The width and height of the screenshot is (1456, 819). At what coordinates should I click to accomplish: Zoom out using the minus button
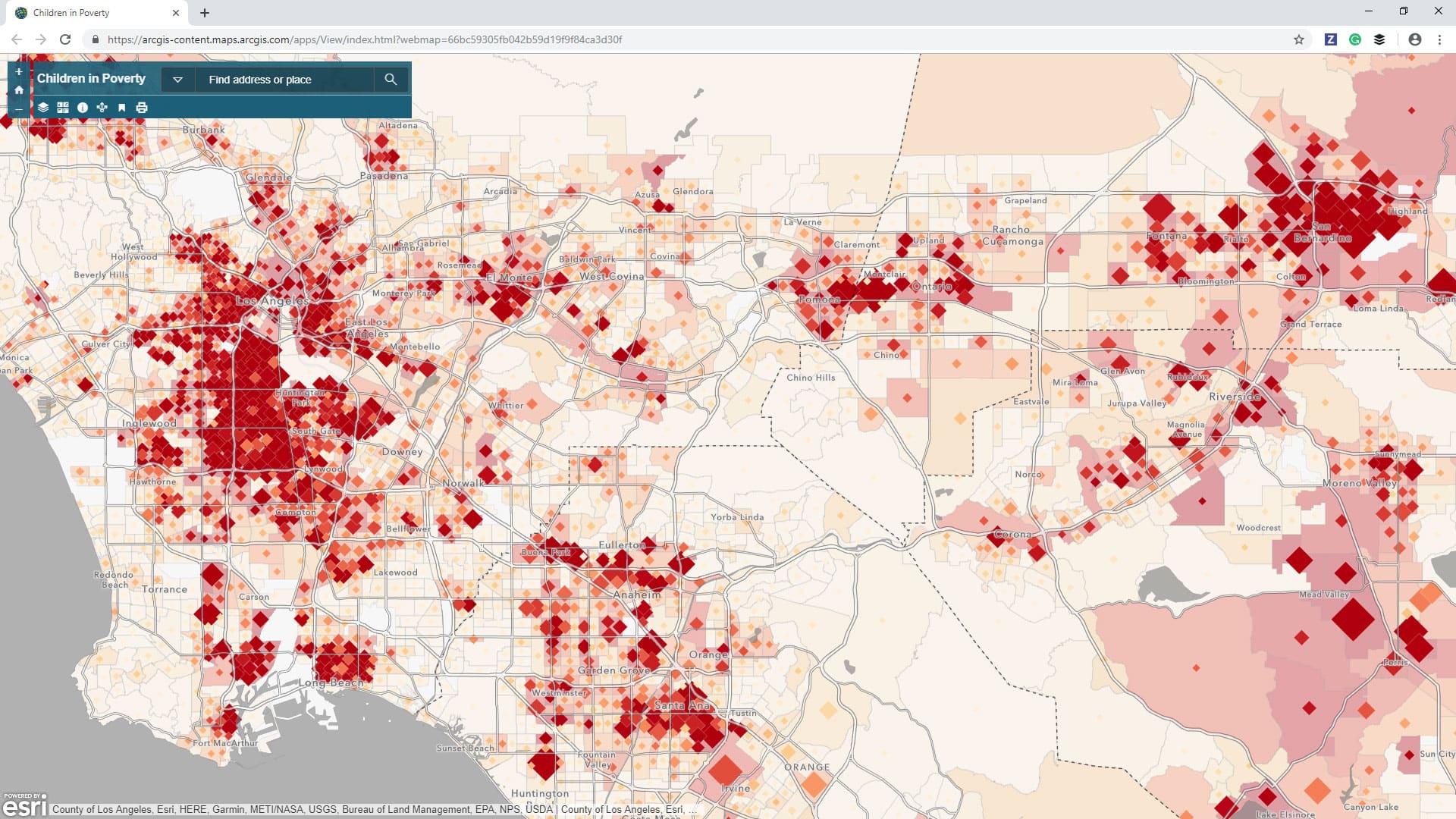click(x=18, y=110)
